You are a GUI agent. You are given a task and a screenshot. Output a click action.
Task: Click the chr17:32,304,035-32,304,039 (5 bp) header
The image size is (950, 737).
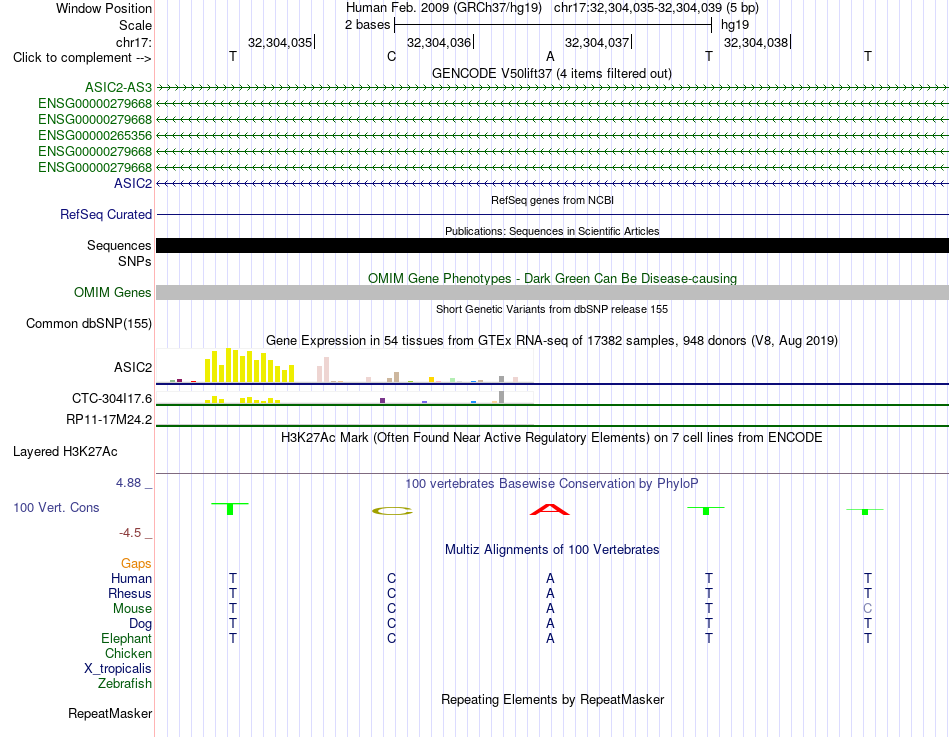coord(656,8)
